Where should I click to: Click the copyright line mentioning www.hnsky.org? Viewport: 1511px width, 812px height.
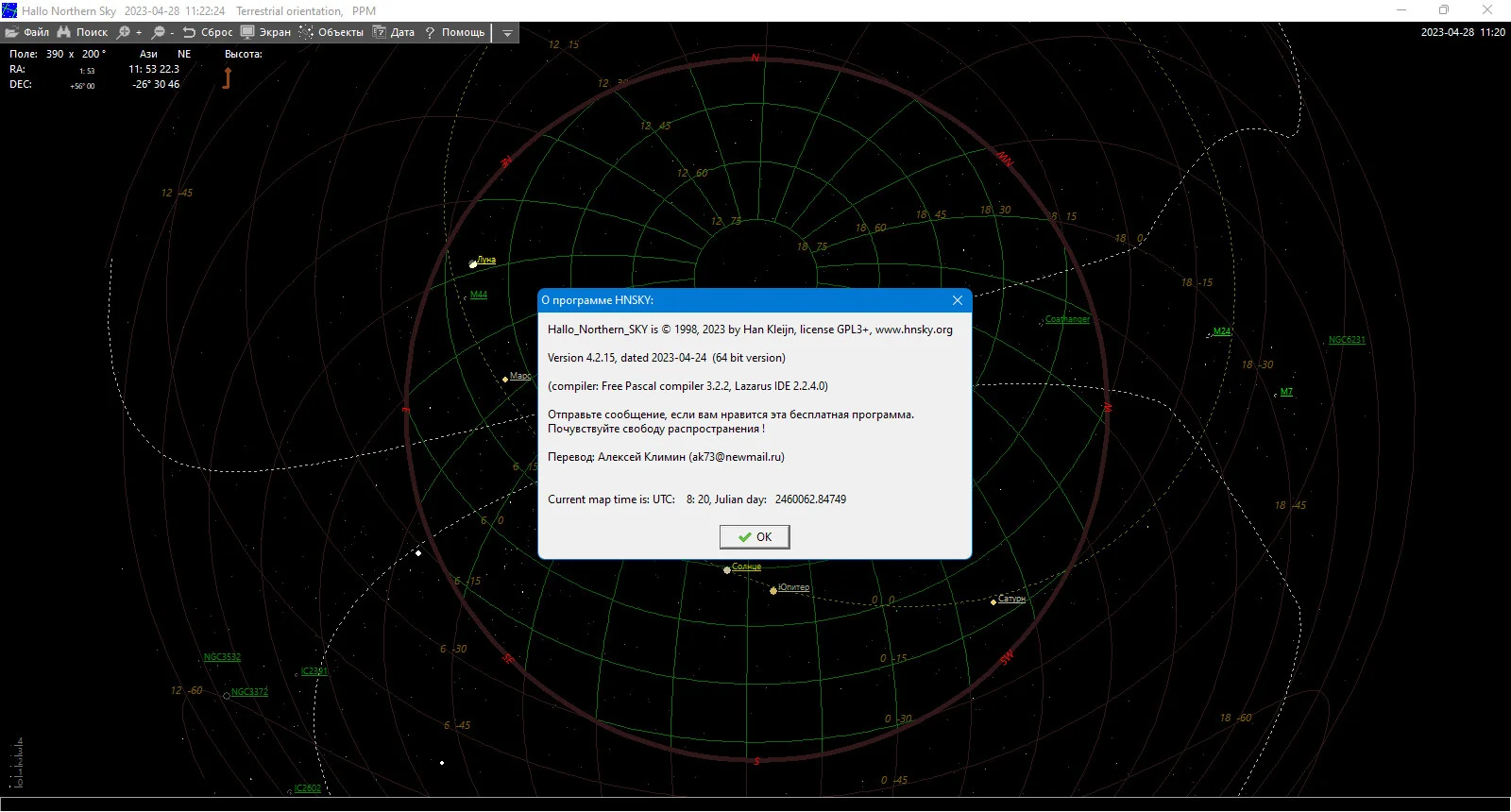point(750,330)
